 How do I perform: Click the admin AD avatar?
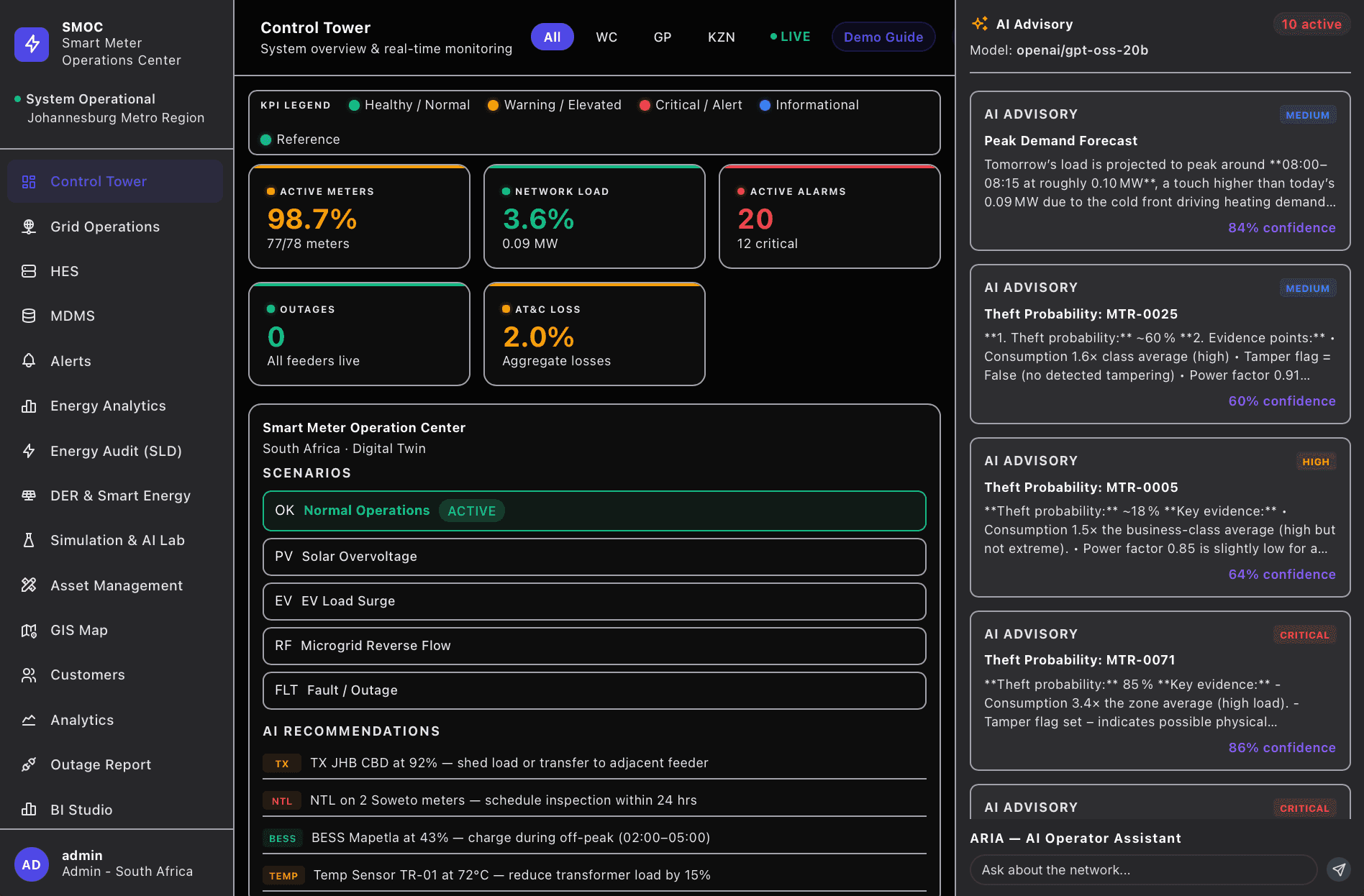32,864
